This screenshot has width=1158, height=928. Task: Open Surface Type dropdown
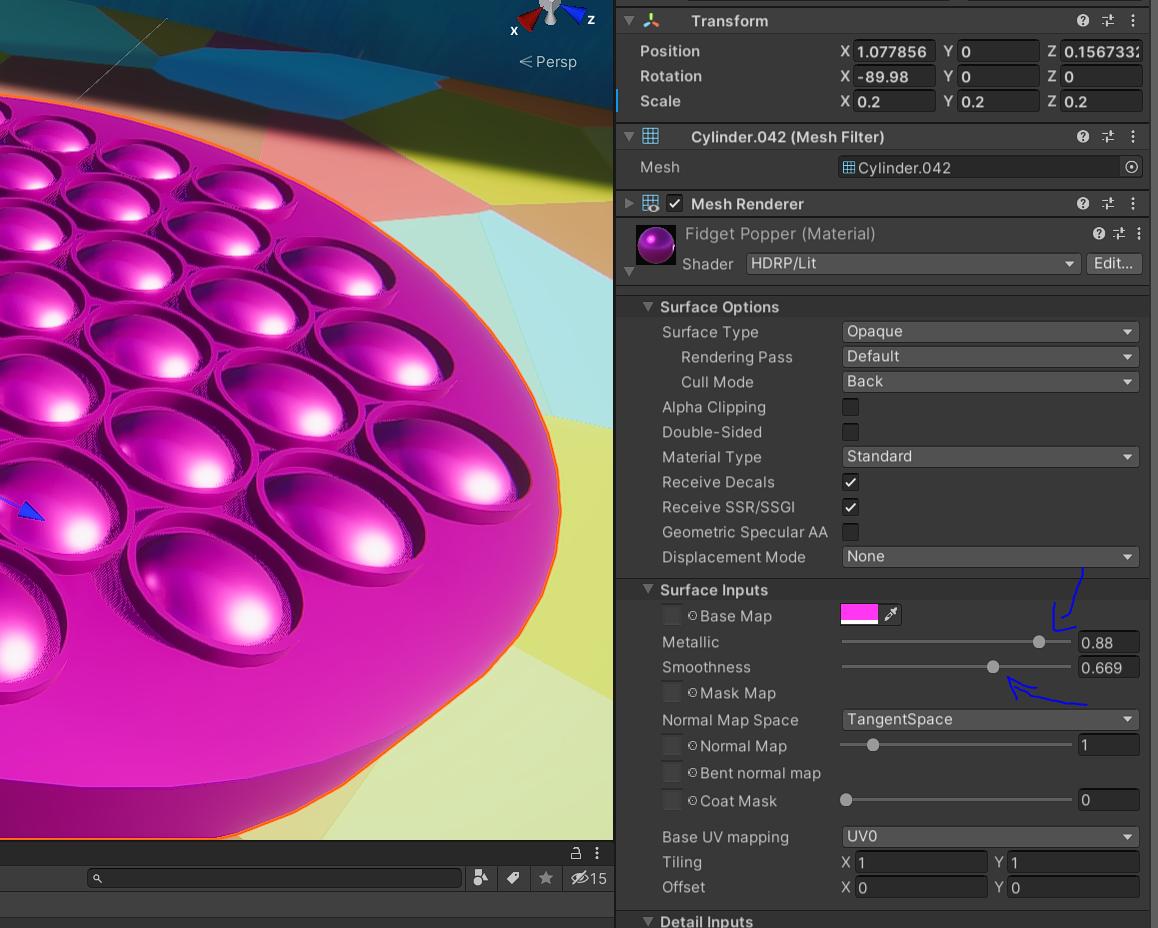(990, 331)
